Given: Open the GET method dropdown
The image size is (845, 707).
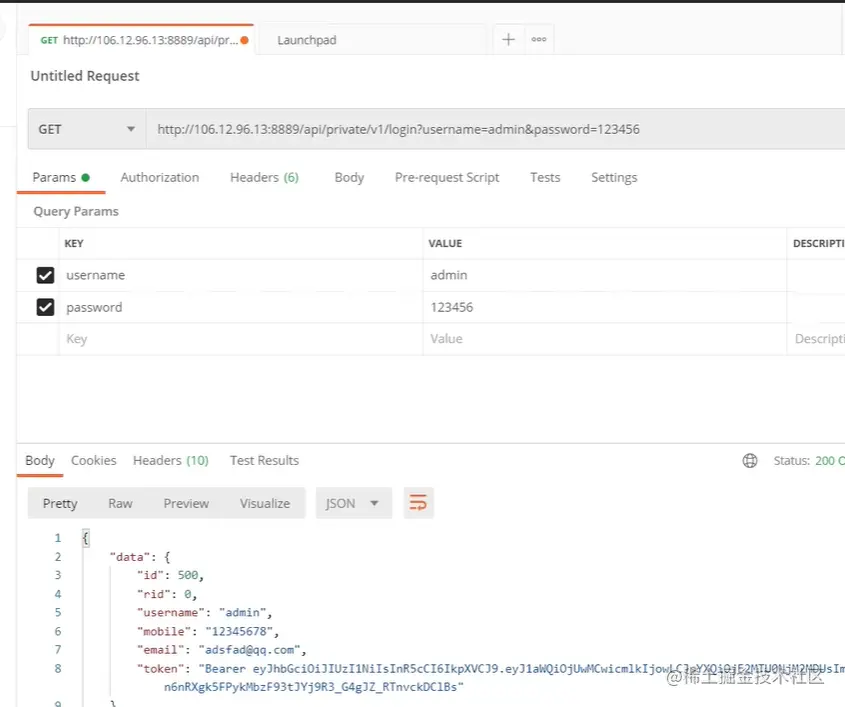Looking at the screenshot, I should tap(87, 129).
